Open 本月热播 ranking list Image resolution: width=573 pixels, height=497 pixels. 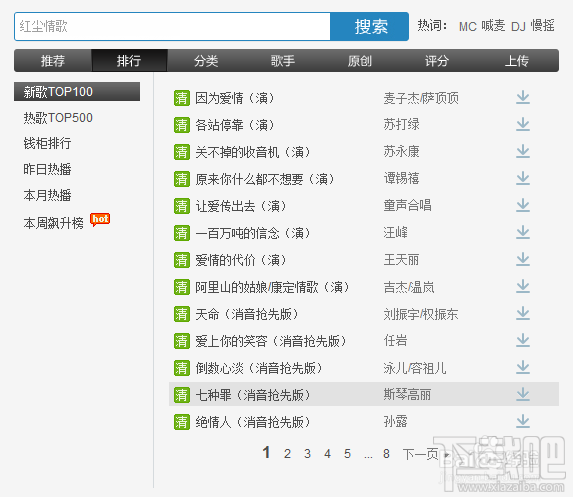click(x=47, y=195)
